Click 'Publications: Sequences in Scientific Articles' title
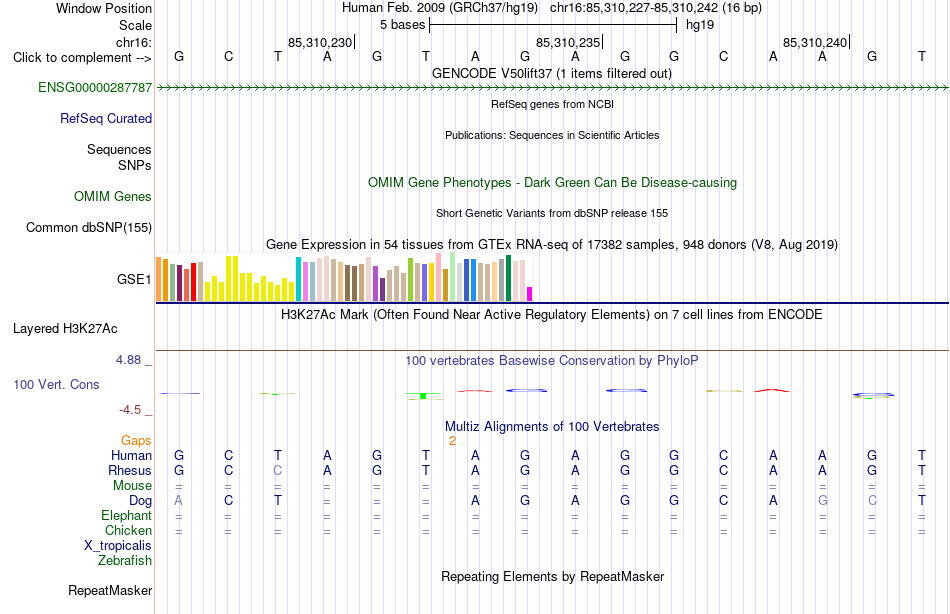Image resolution: width=950 pixels, height=614 pixels. coord(552,135)
